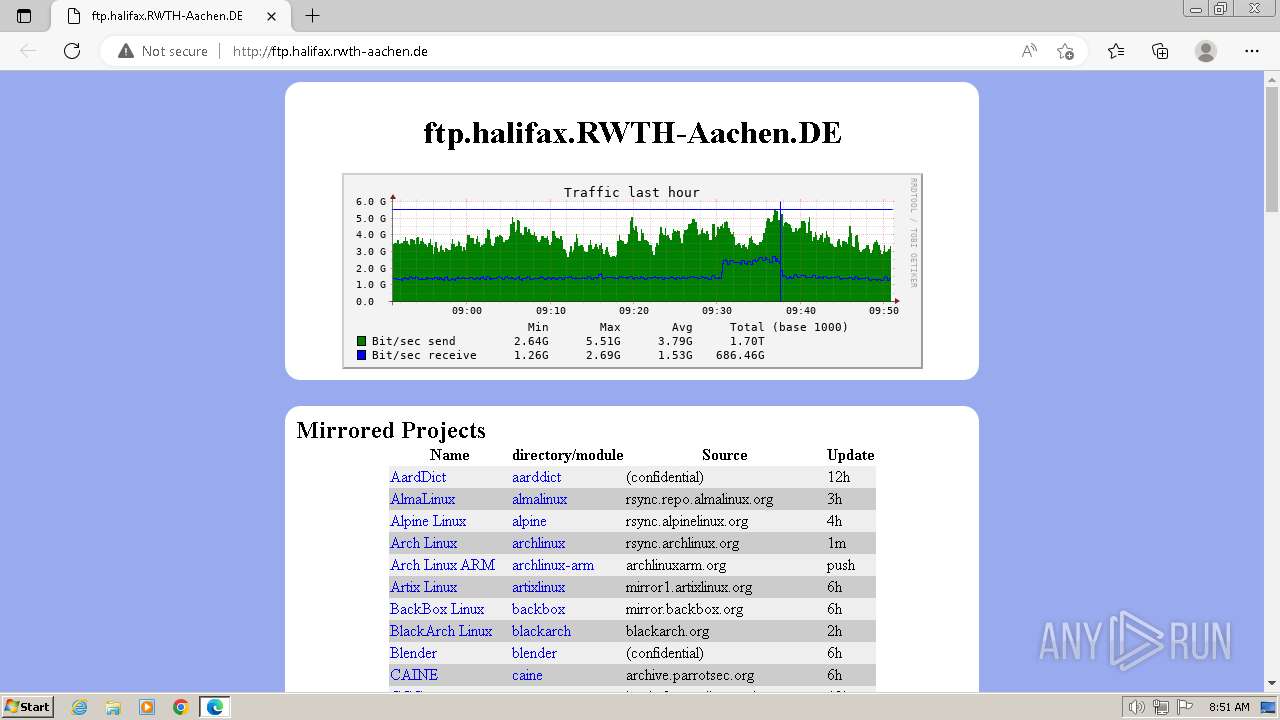
Task: Open the BlackArch Linux project link
Action: pyautogui.click(x=441, y=631)
